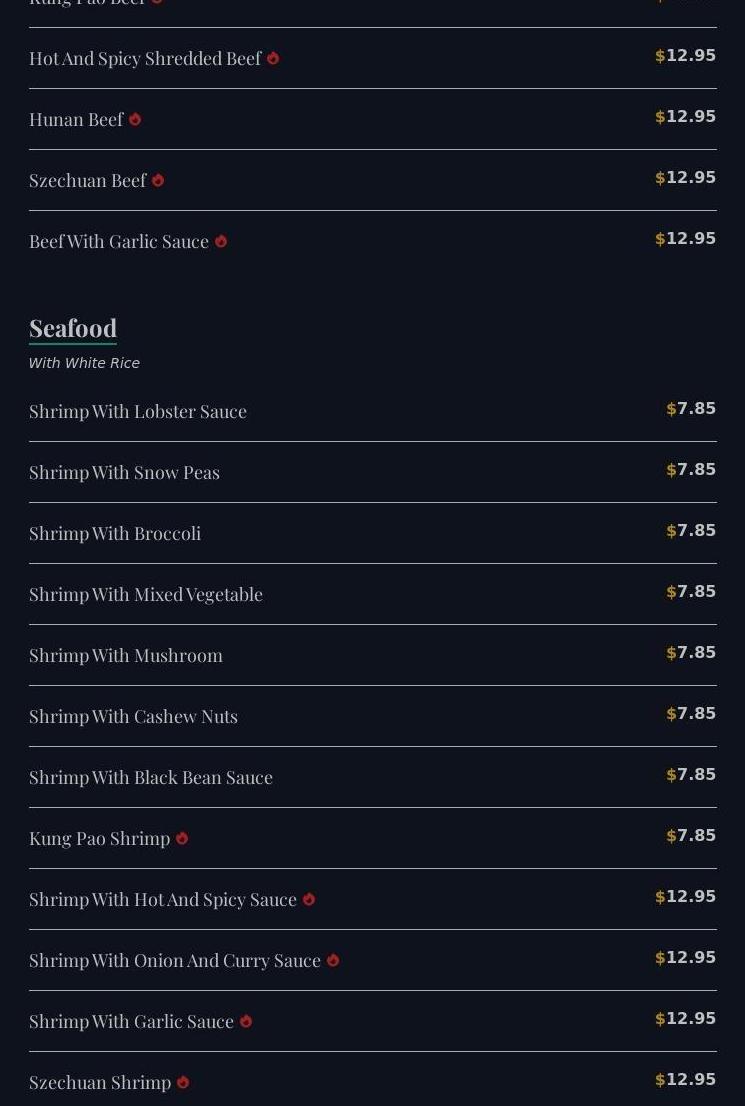Select the Shrimp With Mixed Vegetable item
This screenshot has width=745, height=1106.
372,594
